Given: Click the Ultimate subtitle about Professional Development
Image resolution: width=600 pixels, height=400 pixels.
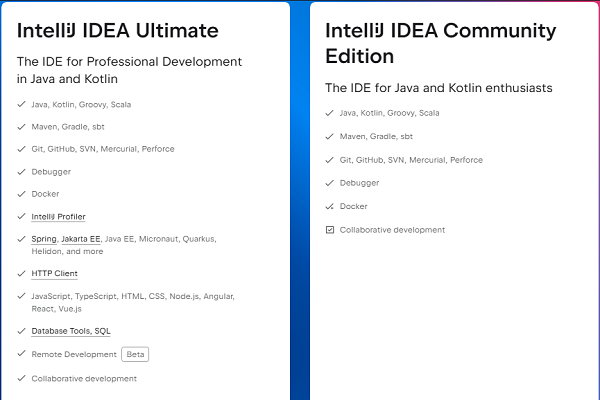Looking at the screenshot, I should (129, 70).
